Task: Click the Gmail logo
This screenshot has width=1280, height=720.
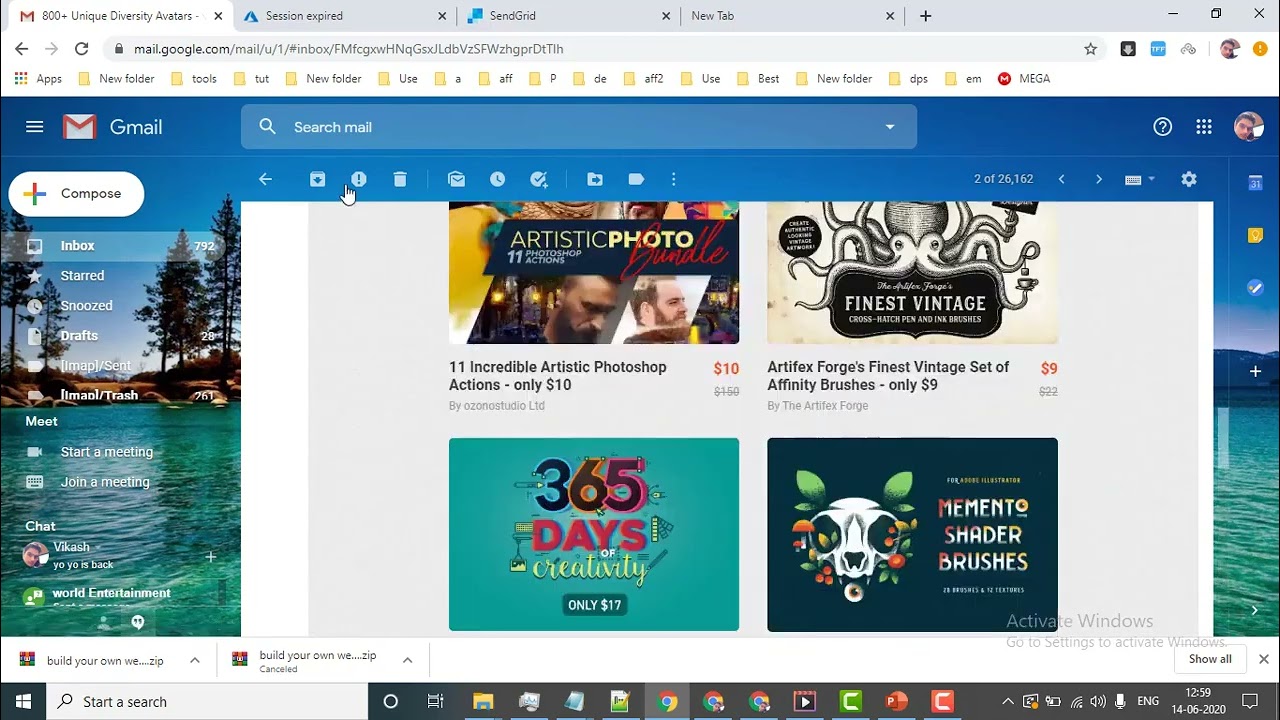Action: click(x=112, y=127)
